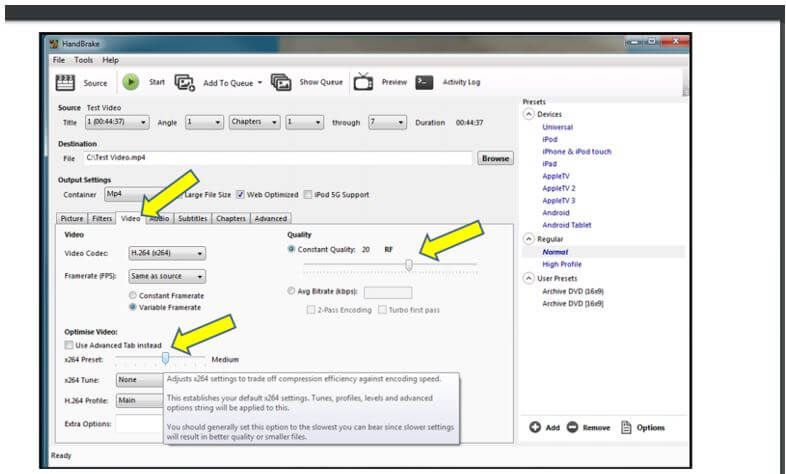Open the start chapter dropdown
The width and height of the screenshot is (786, 474).
click(304, 122)
